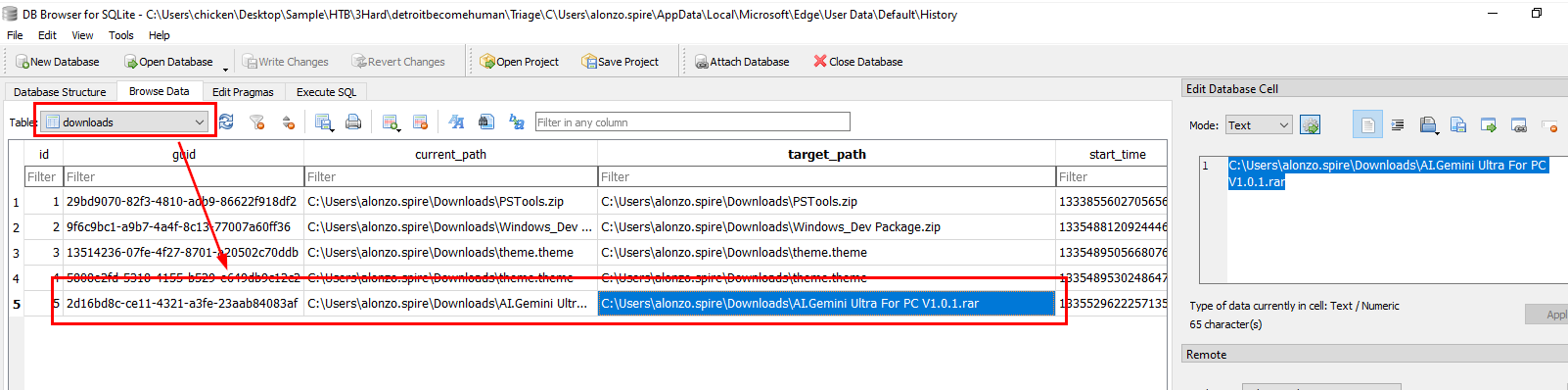
Task: Toggle the auto-switch editor mode gear icon
Action: (1311, 125)
